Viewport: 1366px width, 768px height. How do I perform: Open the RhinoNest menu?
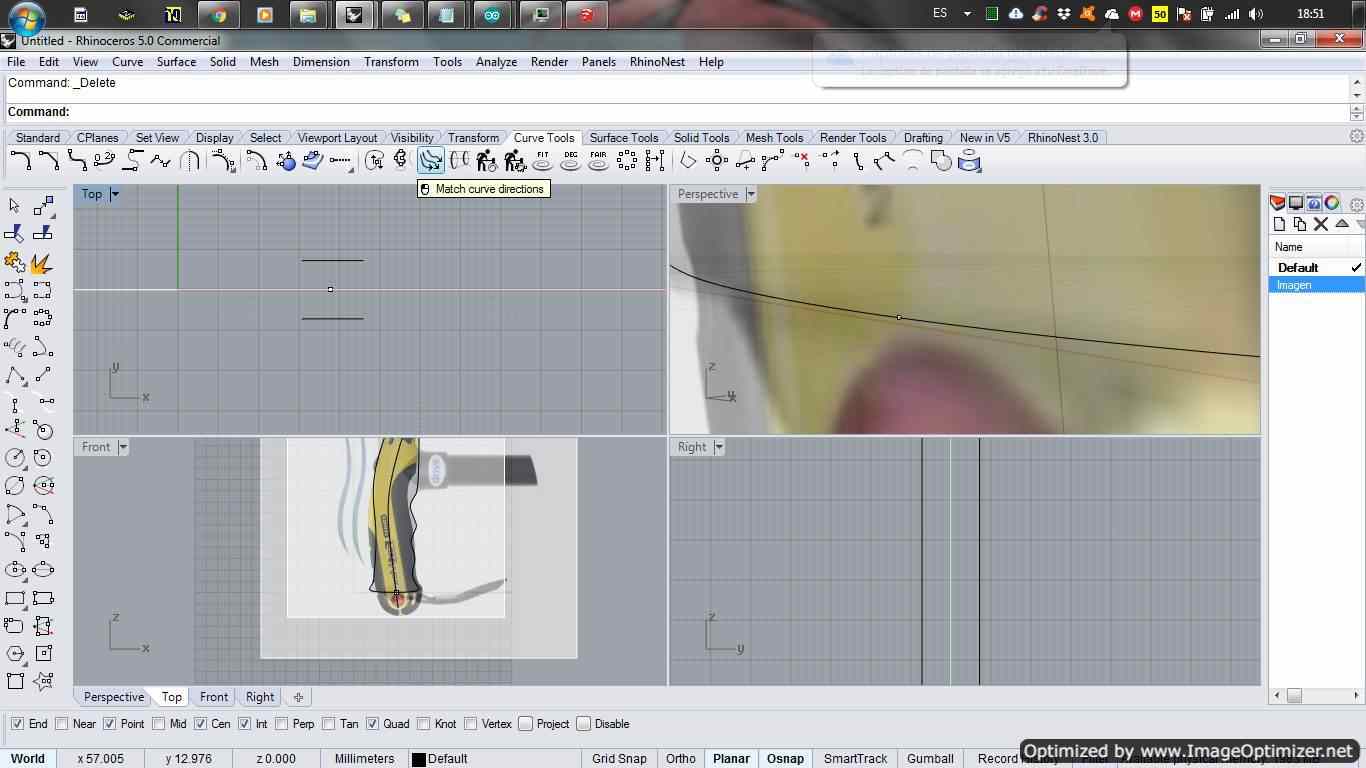tap(657, 62)
